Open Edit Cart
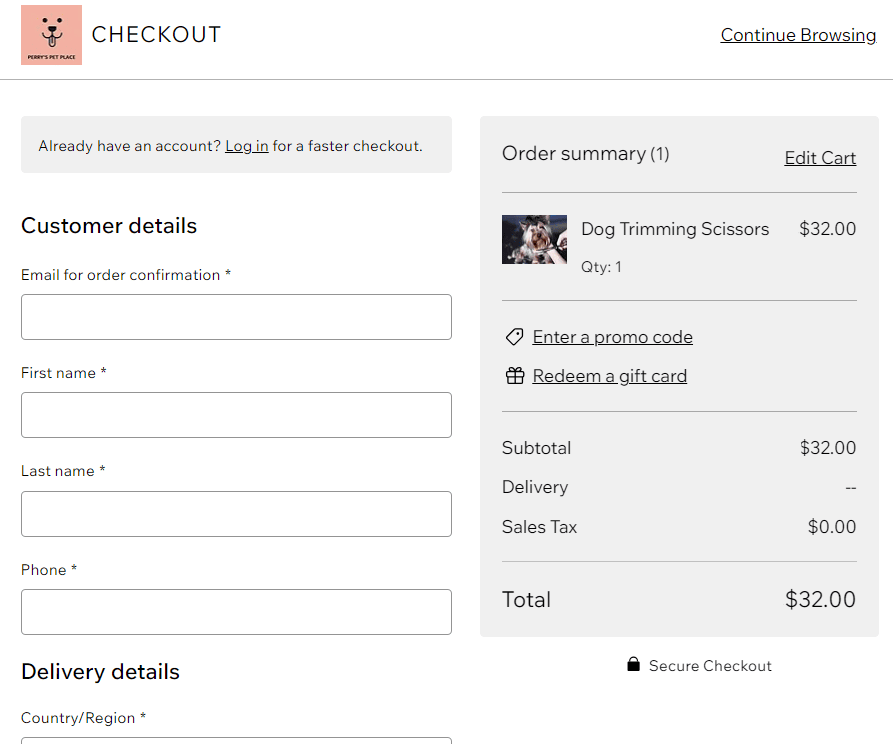This screenshot has height=744, width=893. tap(820, 157)
